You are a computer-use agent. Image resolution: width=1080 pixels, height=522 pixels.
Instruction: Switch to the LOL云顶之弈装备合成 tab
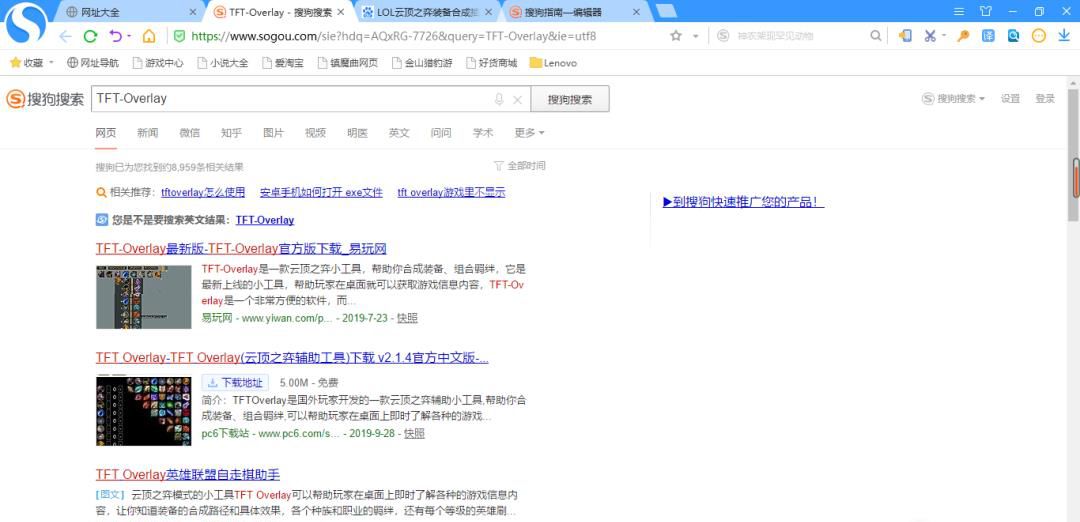coord(426,12)
